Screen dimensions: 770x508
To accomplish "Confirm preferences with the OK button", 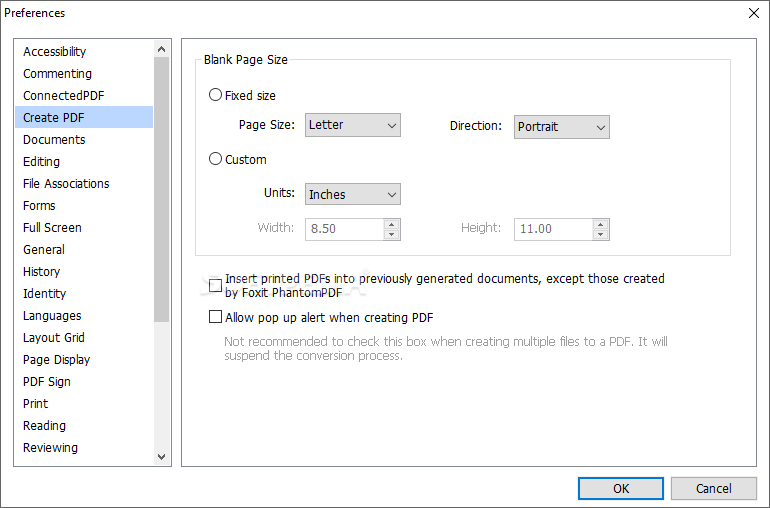I will point(621,488).
